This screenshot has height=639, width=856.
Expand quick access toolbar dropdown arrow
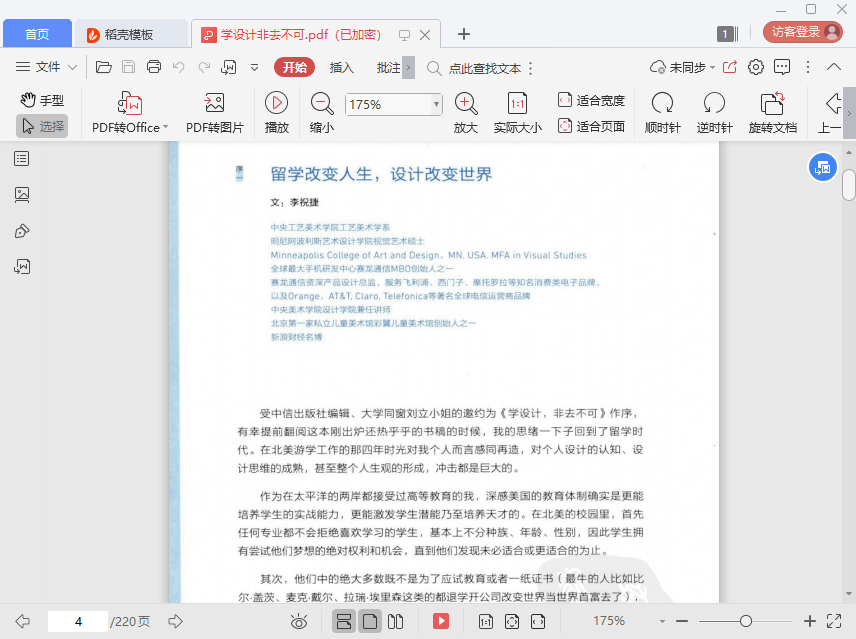pyautogui.click(x=254, y=68)
